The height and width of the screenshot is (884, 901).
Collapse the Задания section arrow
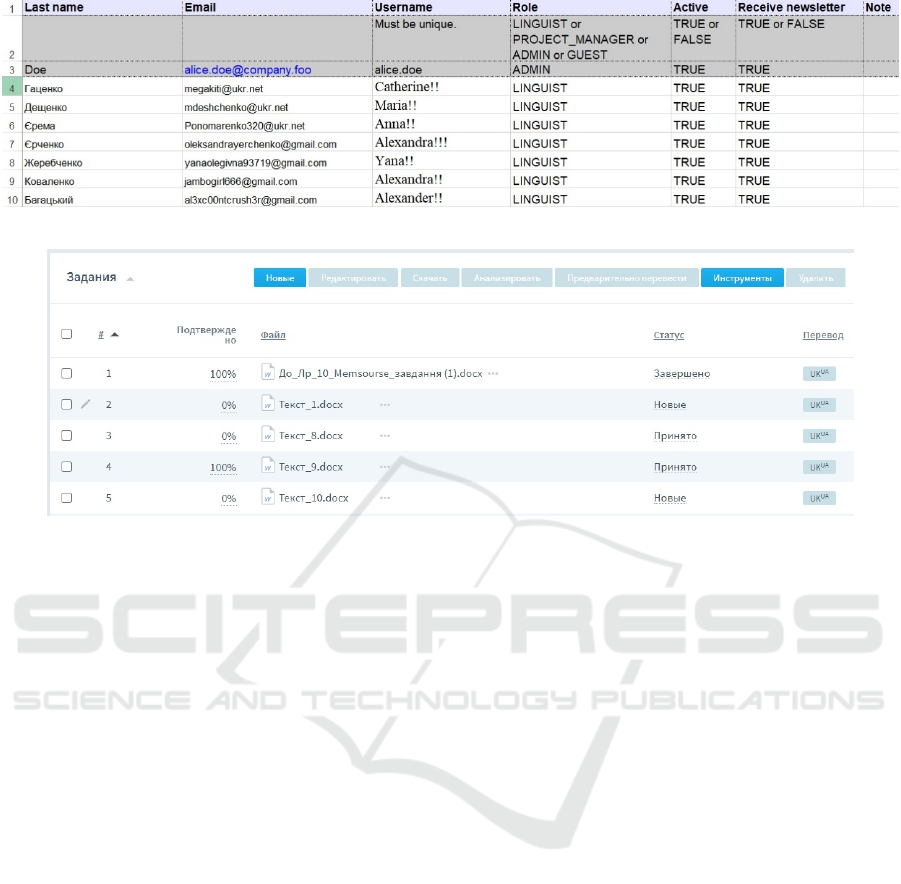pos(130,278)
